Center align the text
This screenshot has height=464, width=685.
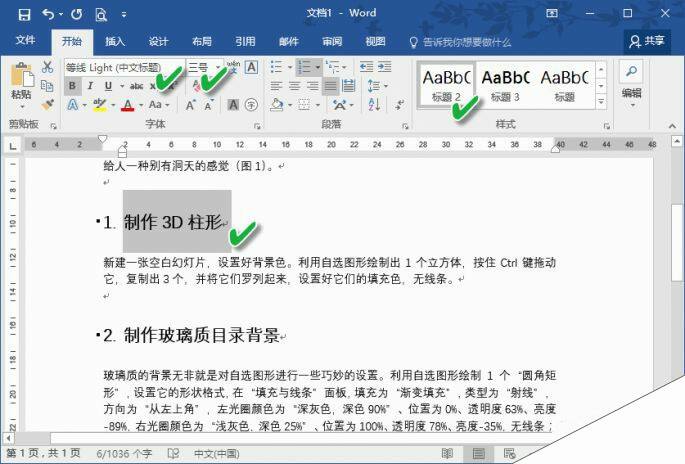(295, 86)
